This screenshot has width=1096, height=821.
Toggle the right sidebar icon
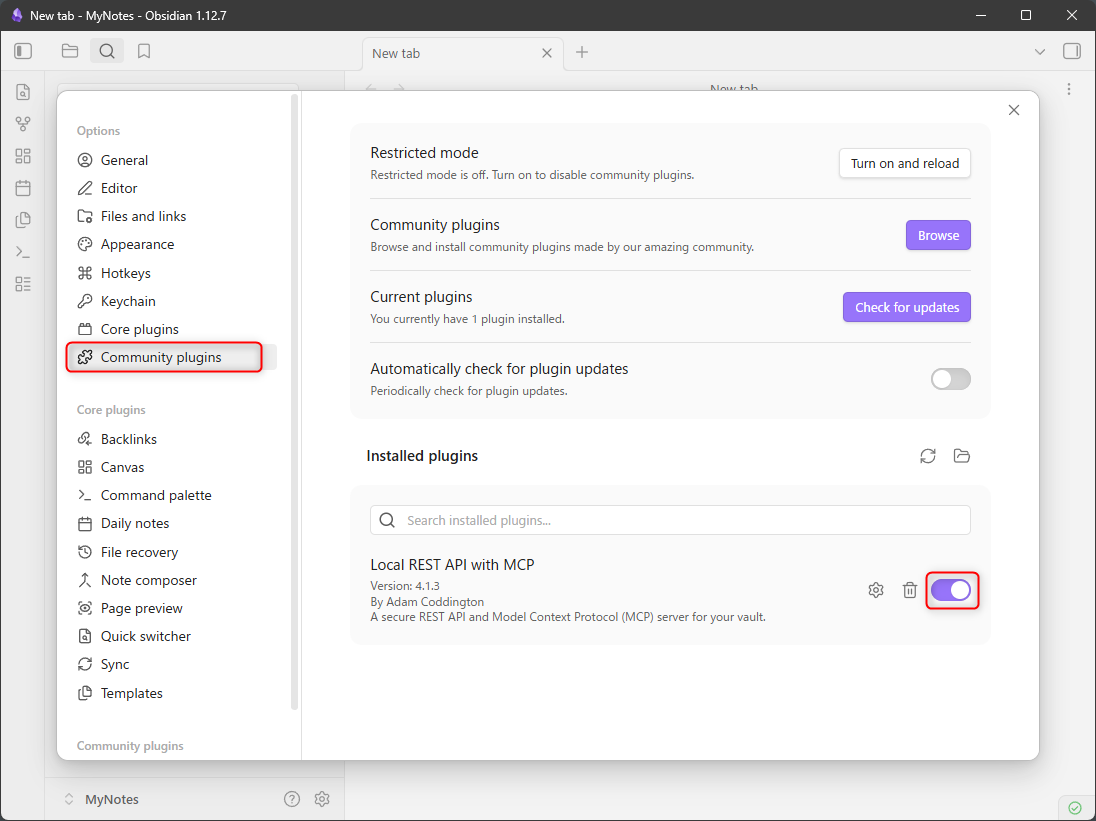pyautogui.click(x=1072, y=51)
